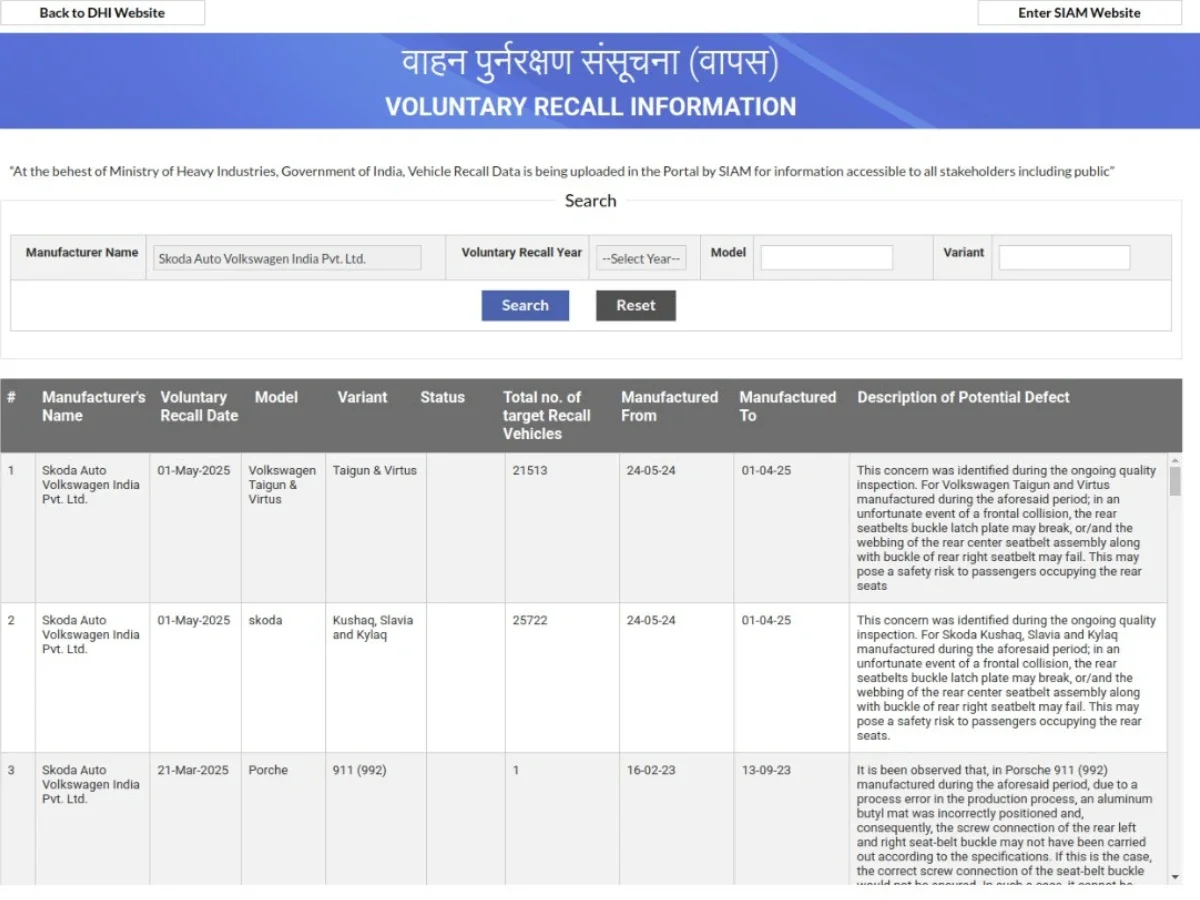The height and width of the screenshot is (900, 1200).
Task: Click the Voluntary Recall Information banner title
Action: point(590,107)
